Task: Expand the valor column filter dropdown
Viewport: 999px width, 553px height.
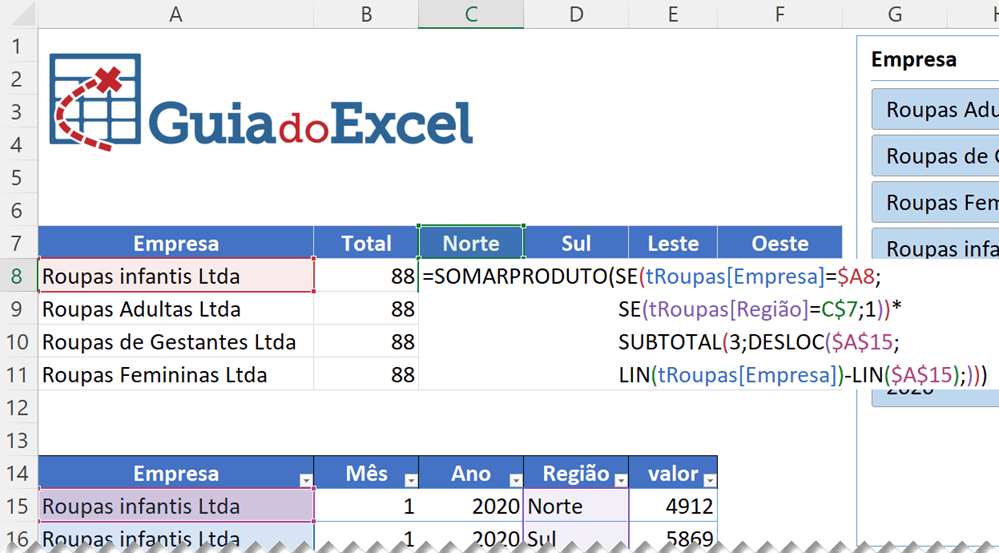Action: [x=709, y=481]
